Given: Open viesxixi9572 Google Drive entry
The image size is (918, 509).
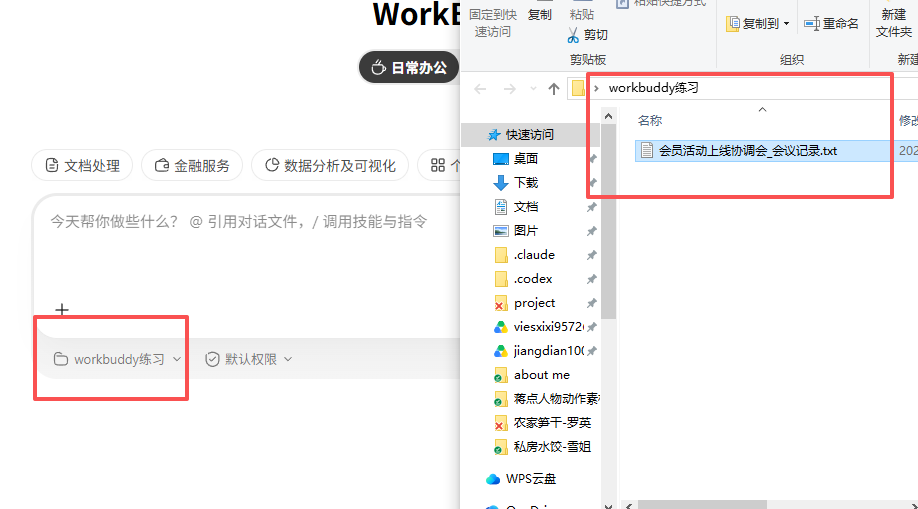Looking at the screenshot, I should pyautogui.click(x=548, y=327).
